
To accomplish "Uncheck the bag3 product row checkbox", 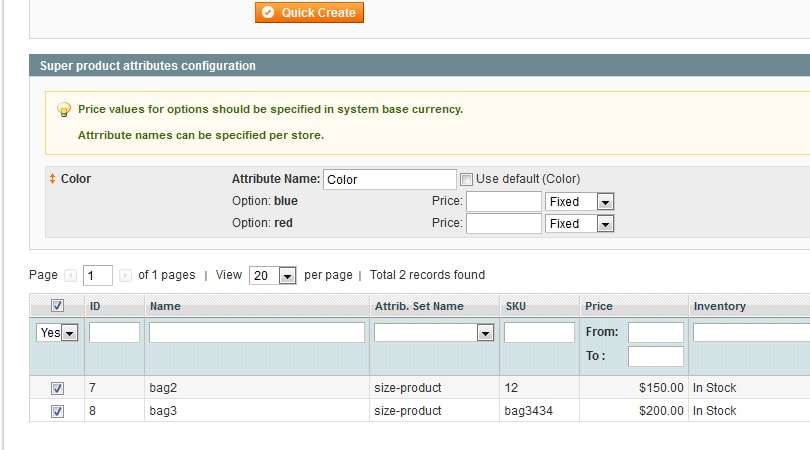I will [57, 411].
